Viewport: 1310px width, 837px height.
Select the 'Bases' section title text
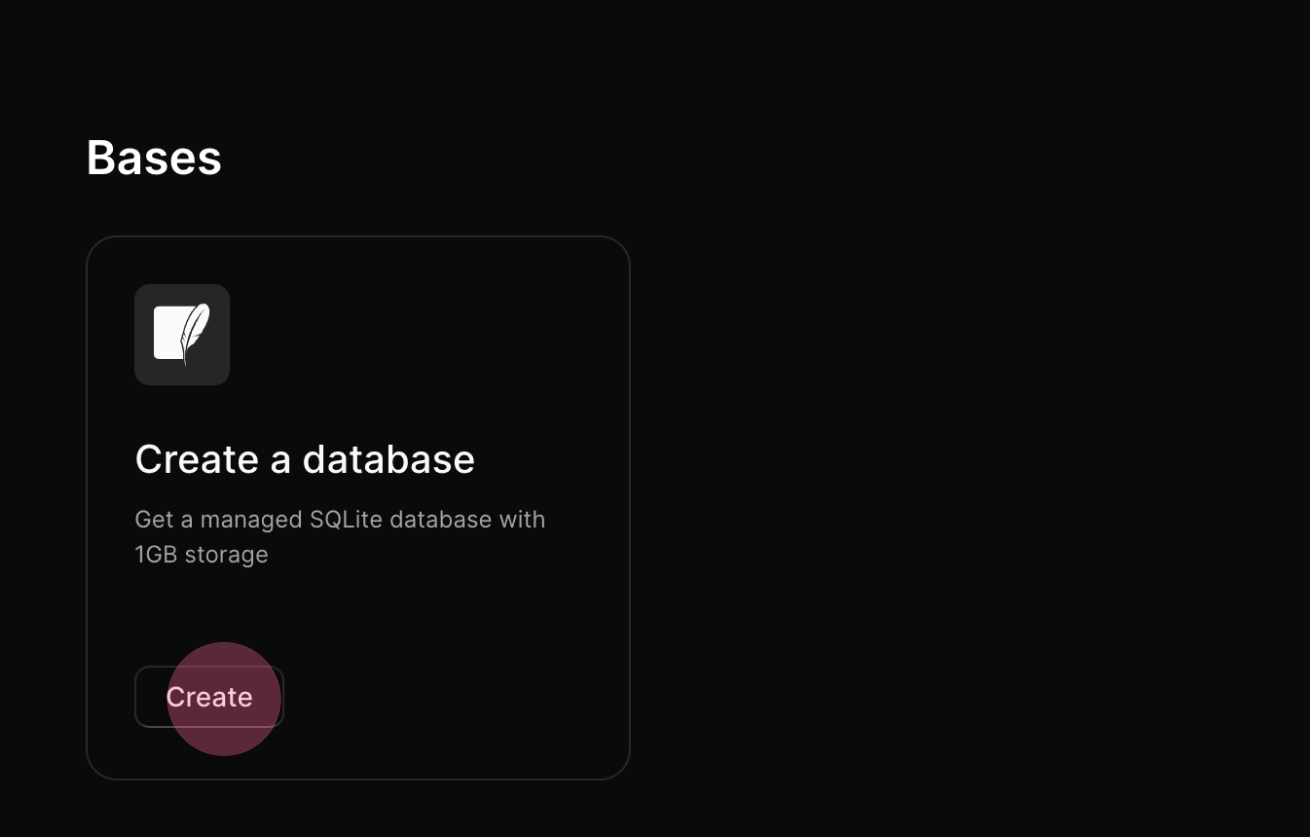(x=154, y=158)
